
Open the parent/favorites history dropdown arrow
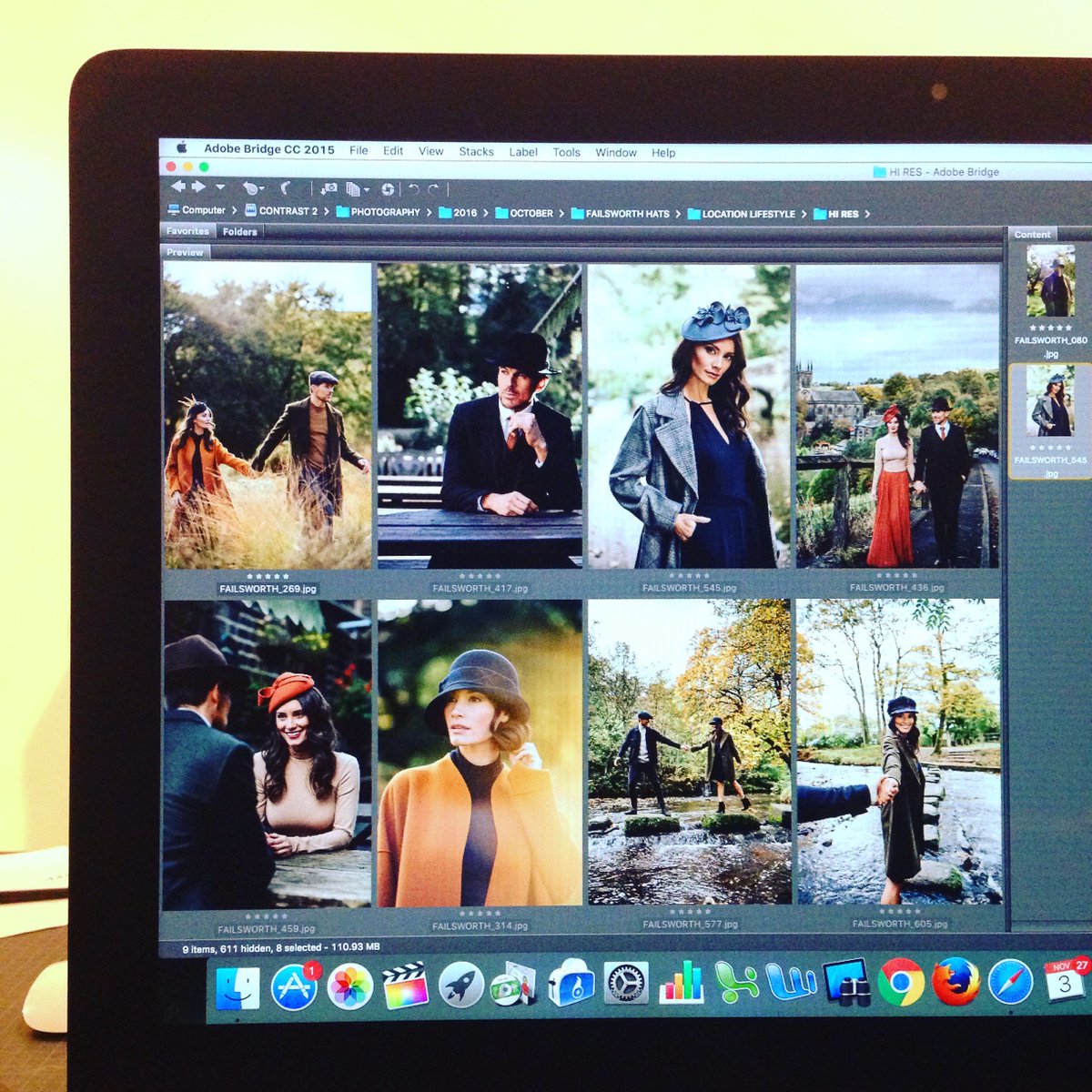[220, 187]
